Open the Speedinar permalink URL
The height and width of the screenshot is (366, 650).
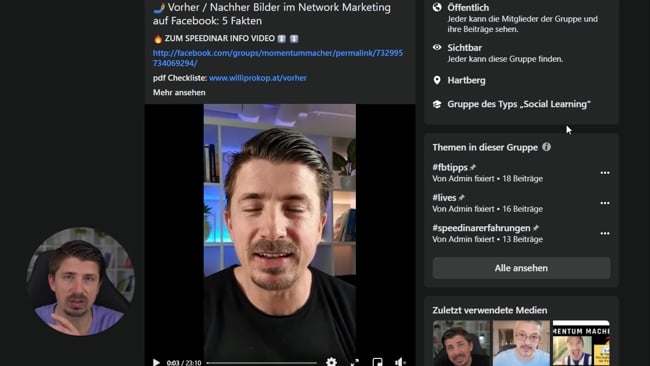277,58
